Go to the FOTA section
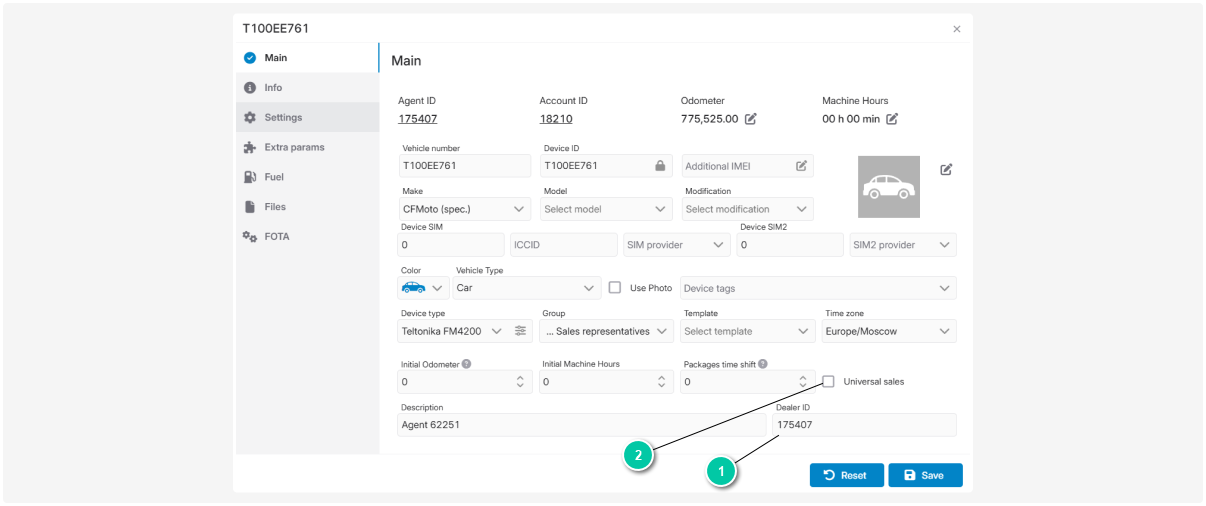 tap(277, 237)
